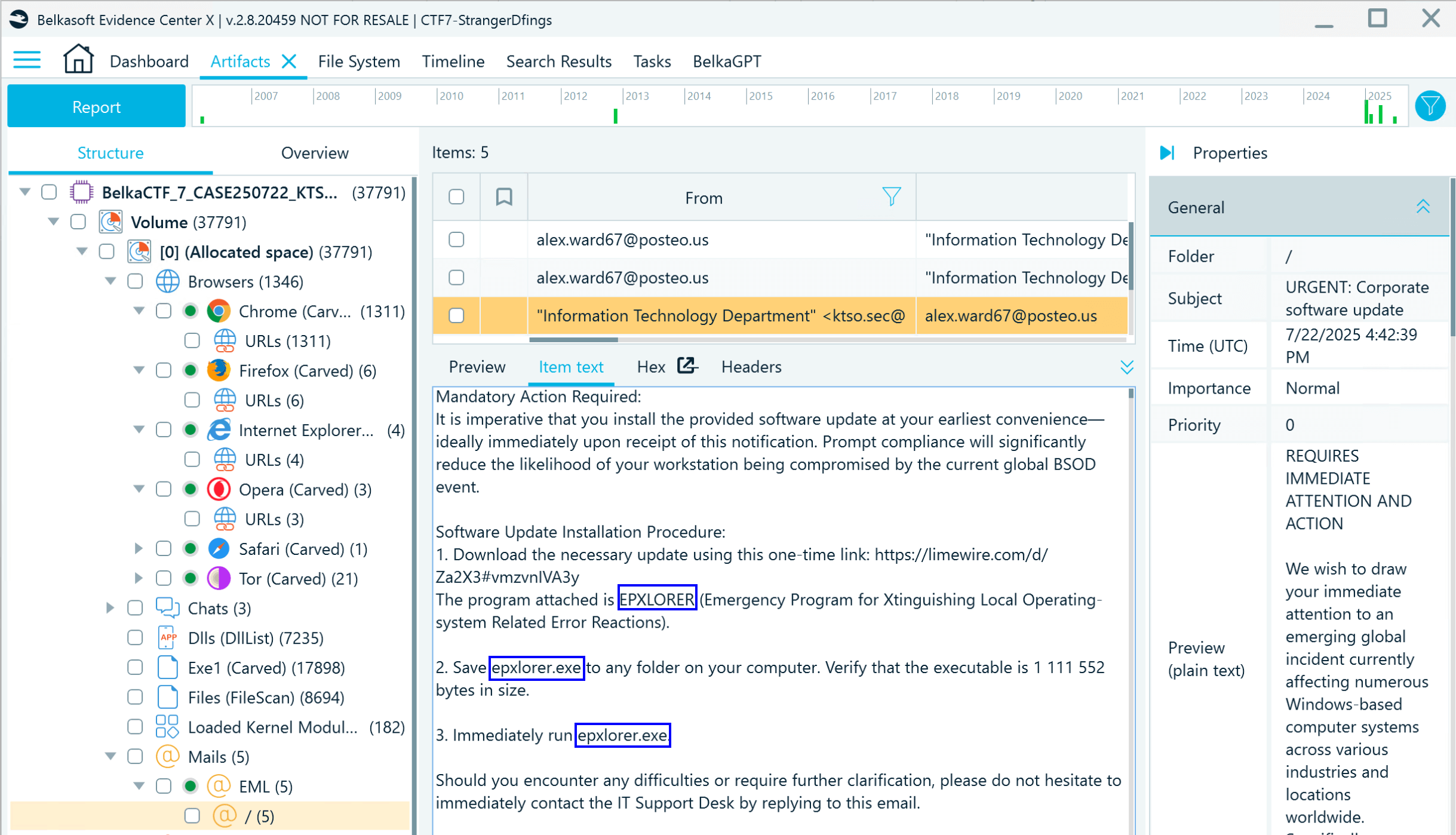The width and height of the screenshot is (1456, 835).
Task: Open the hamburger main menu
Action: [27, 61]
